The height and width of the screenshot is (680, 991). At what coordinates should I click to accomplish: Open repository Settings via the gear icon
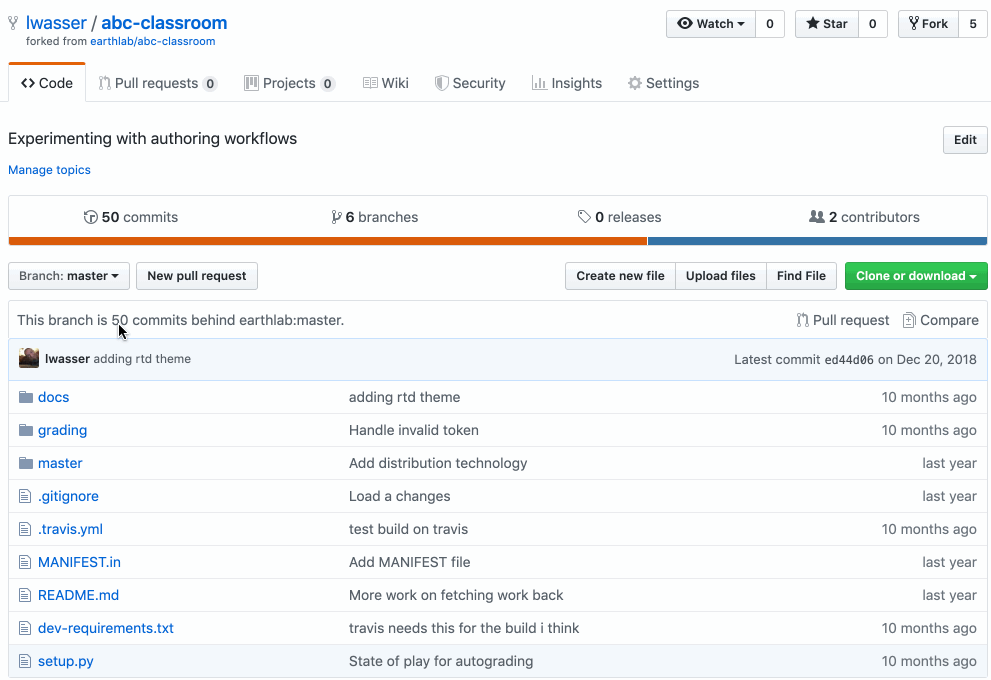634,83
